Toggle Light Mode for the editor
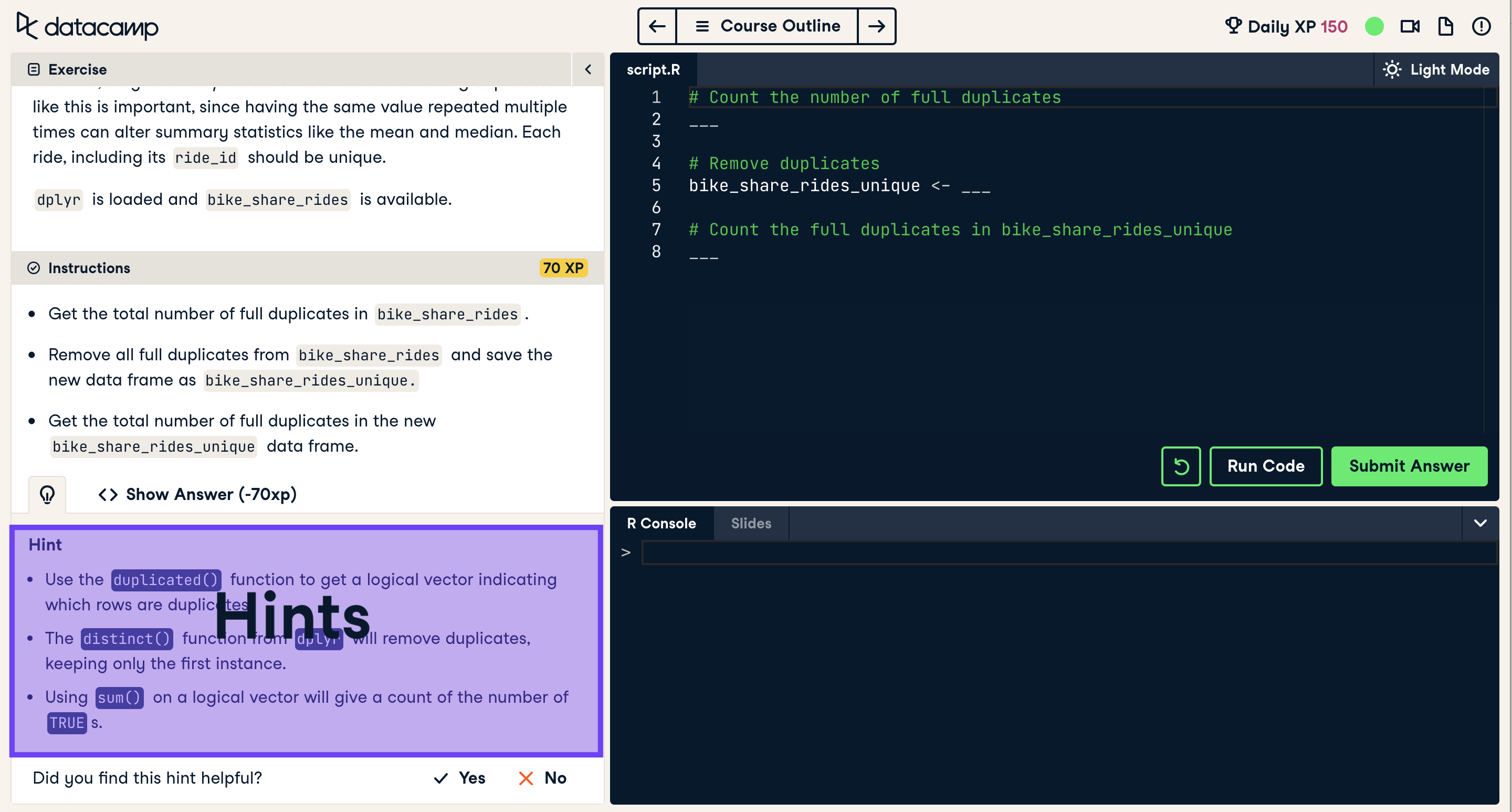Viewport: 1512px width, 812px height. 1436,69
